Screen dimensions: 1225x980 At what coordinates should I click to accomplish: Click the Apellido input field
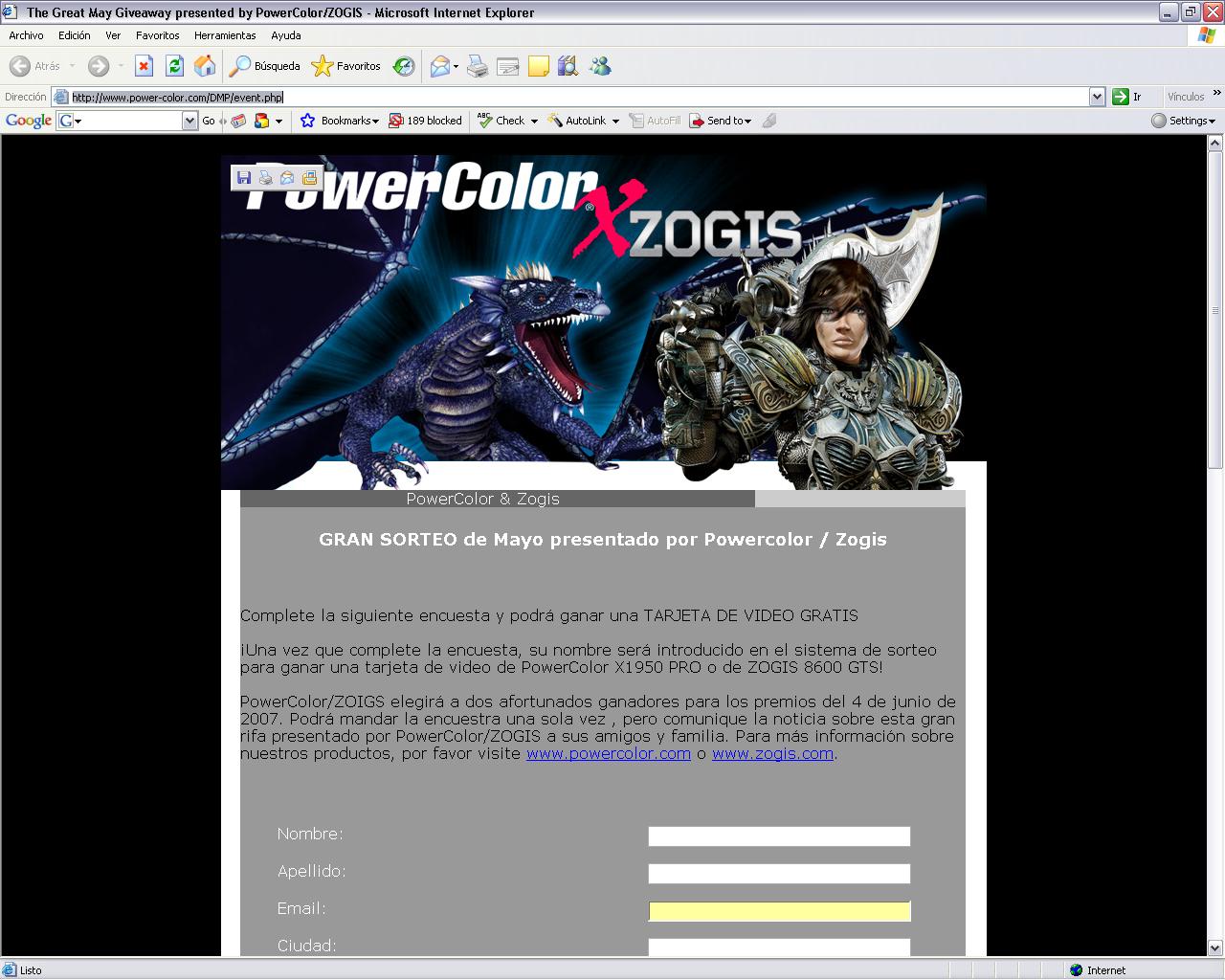click(779, 874)
